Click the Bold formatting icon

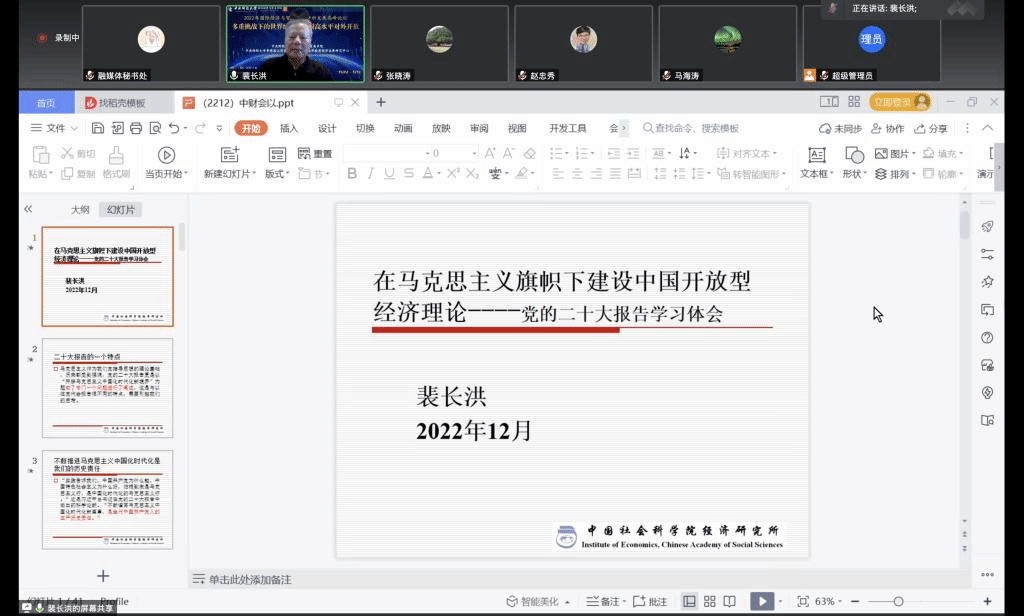[352, 174]
